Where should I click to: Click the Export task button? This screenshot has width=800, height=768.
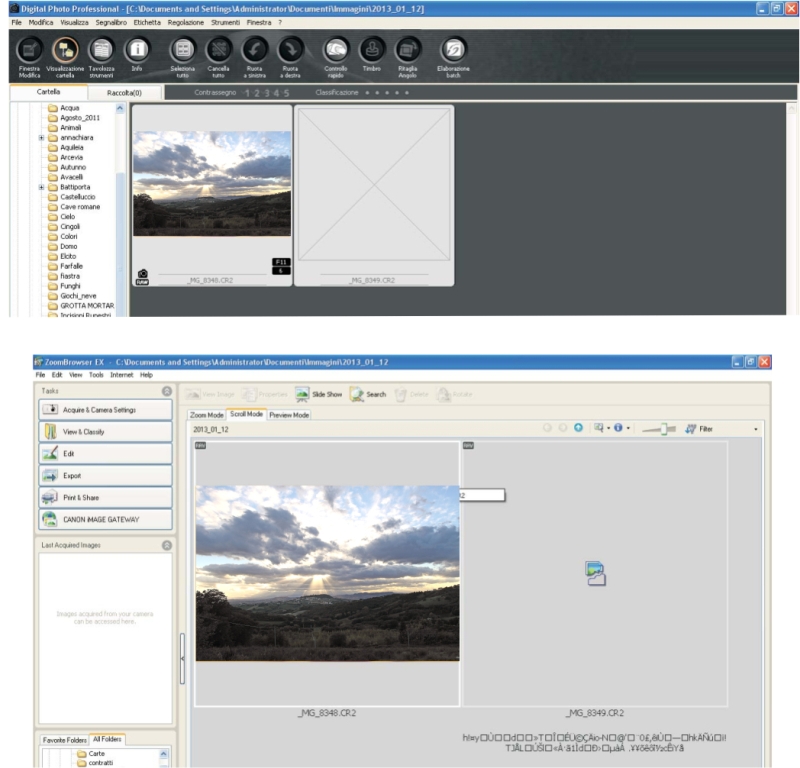click(106, 476)
